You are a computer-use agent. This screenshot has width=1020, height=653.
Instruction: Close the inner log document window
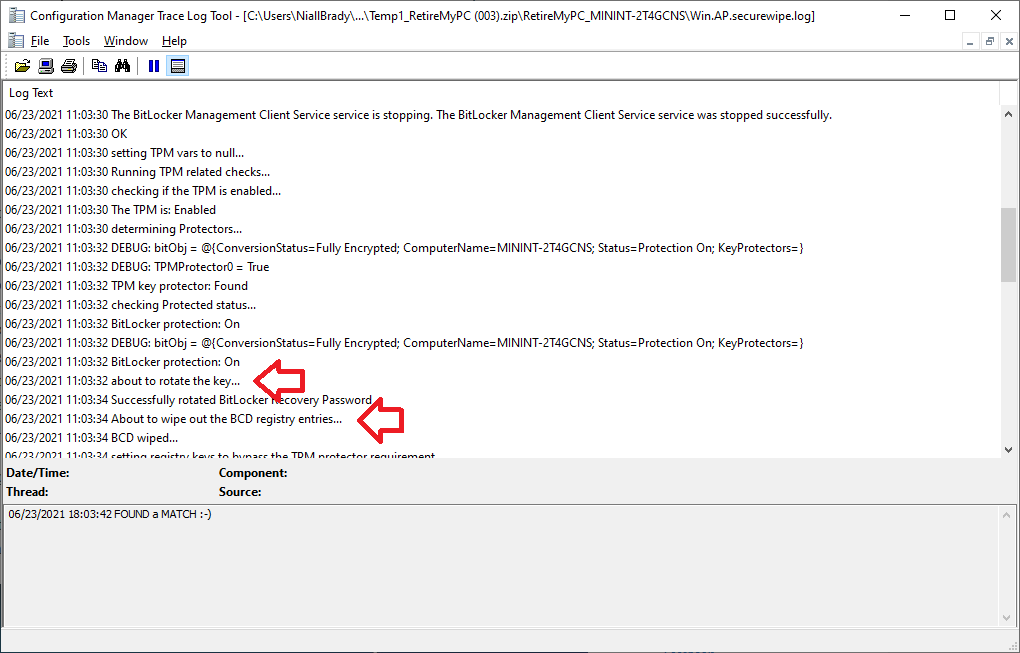click(1009, 42)
